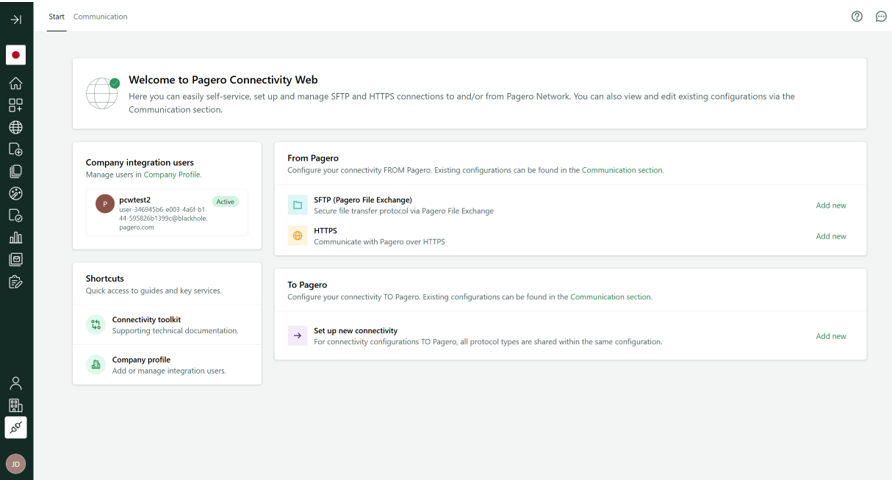
Task: Click the HTTPS row title
Action: click(325, 231)
